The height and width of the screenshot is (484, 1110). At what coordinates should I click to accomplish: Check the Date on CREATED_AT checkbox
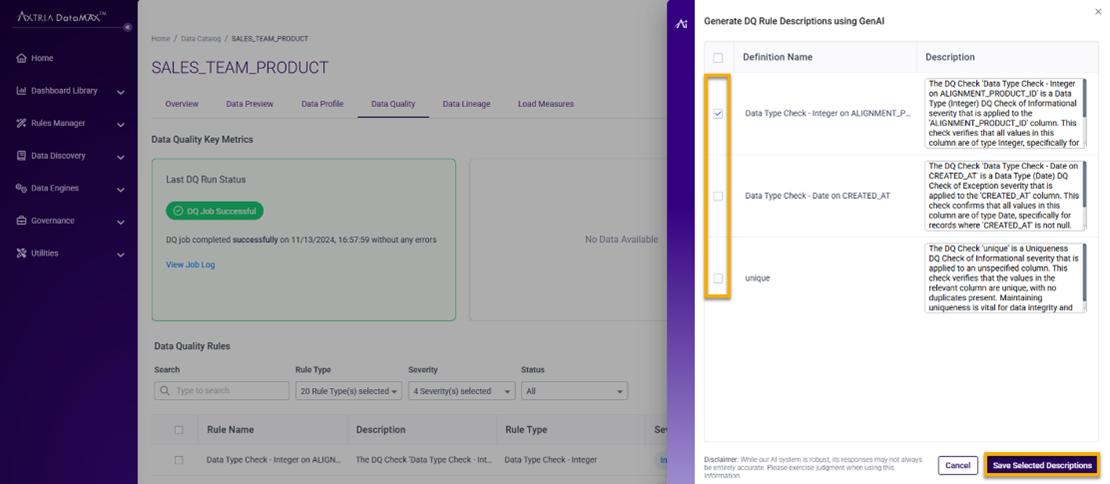[718, 196]
